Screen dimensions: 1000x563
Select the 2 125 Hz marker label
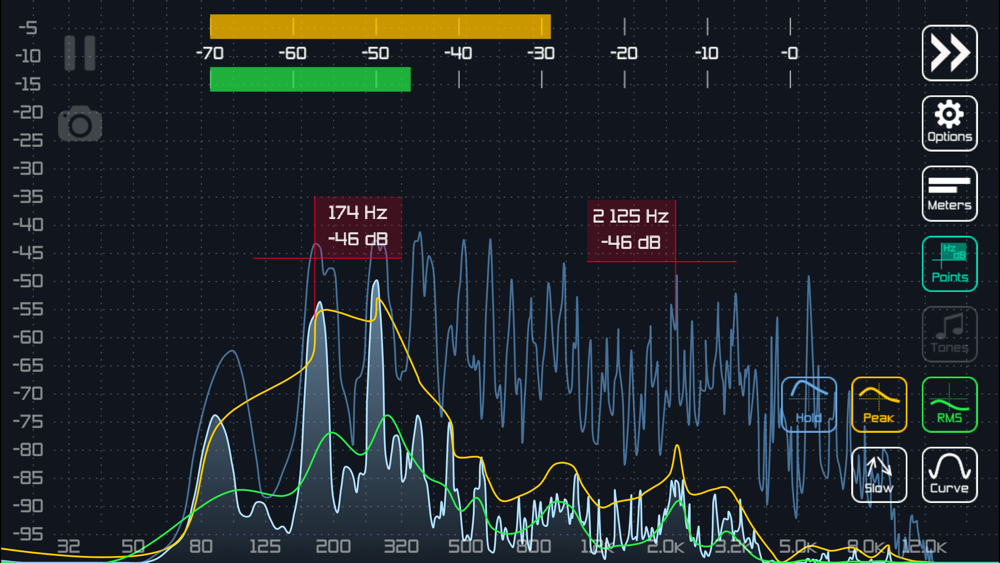pos(631,230)
